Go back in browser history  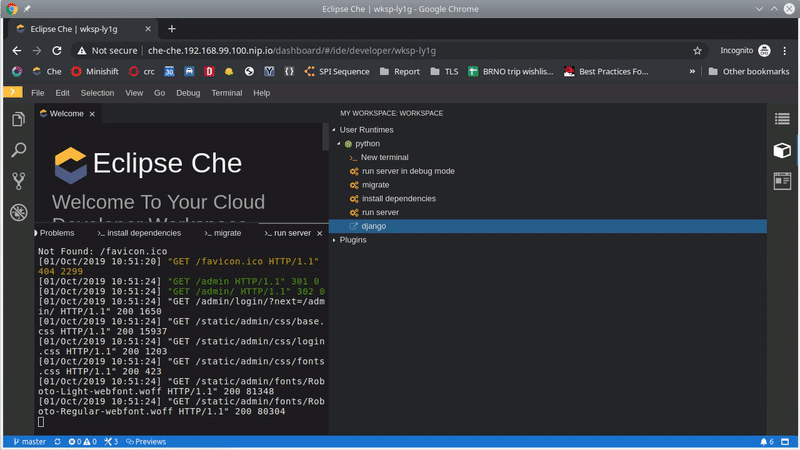click(17, 51)
